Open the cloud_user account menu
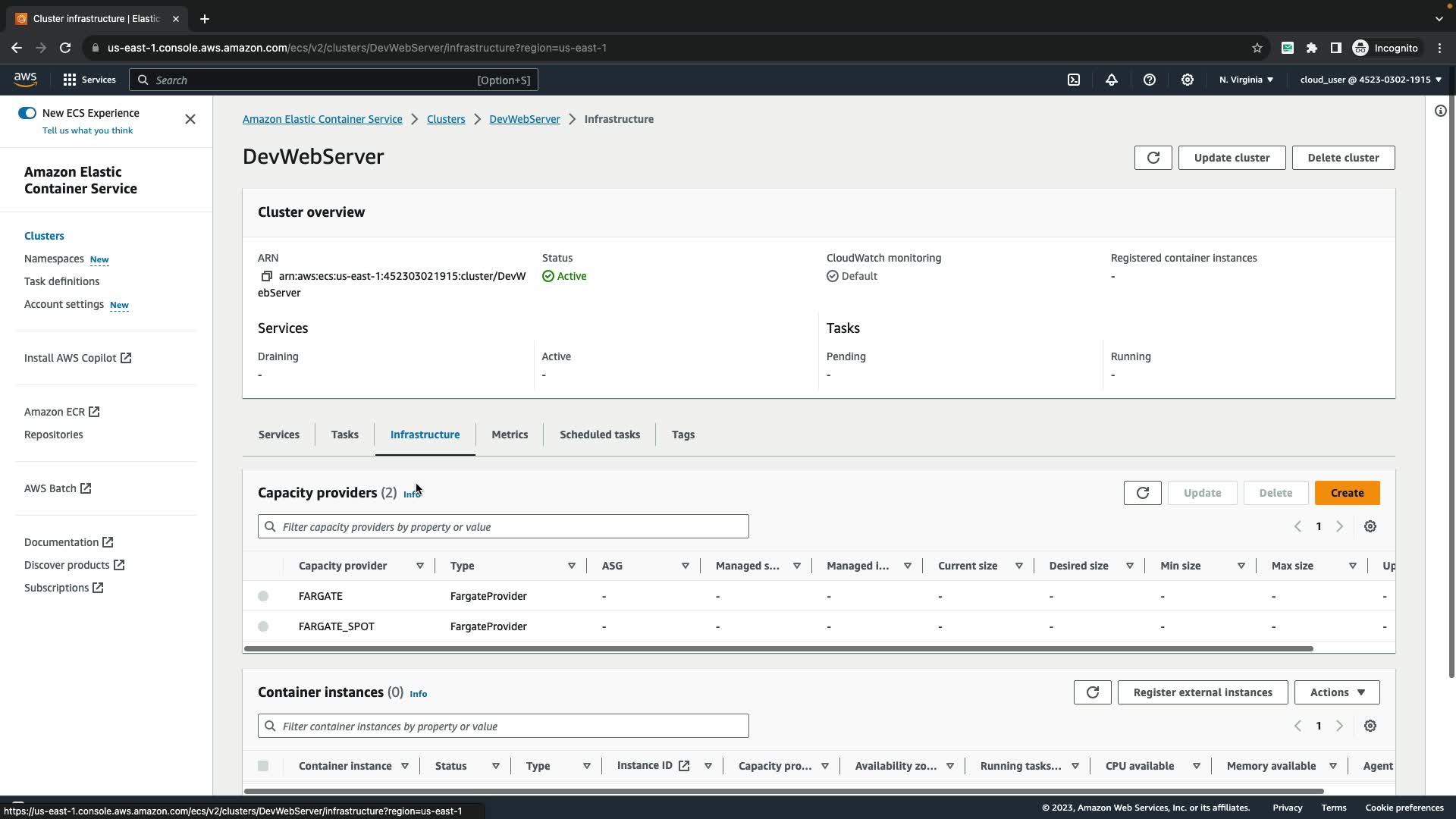This screenshot has width=1456, height=819. point(1370,80)
